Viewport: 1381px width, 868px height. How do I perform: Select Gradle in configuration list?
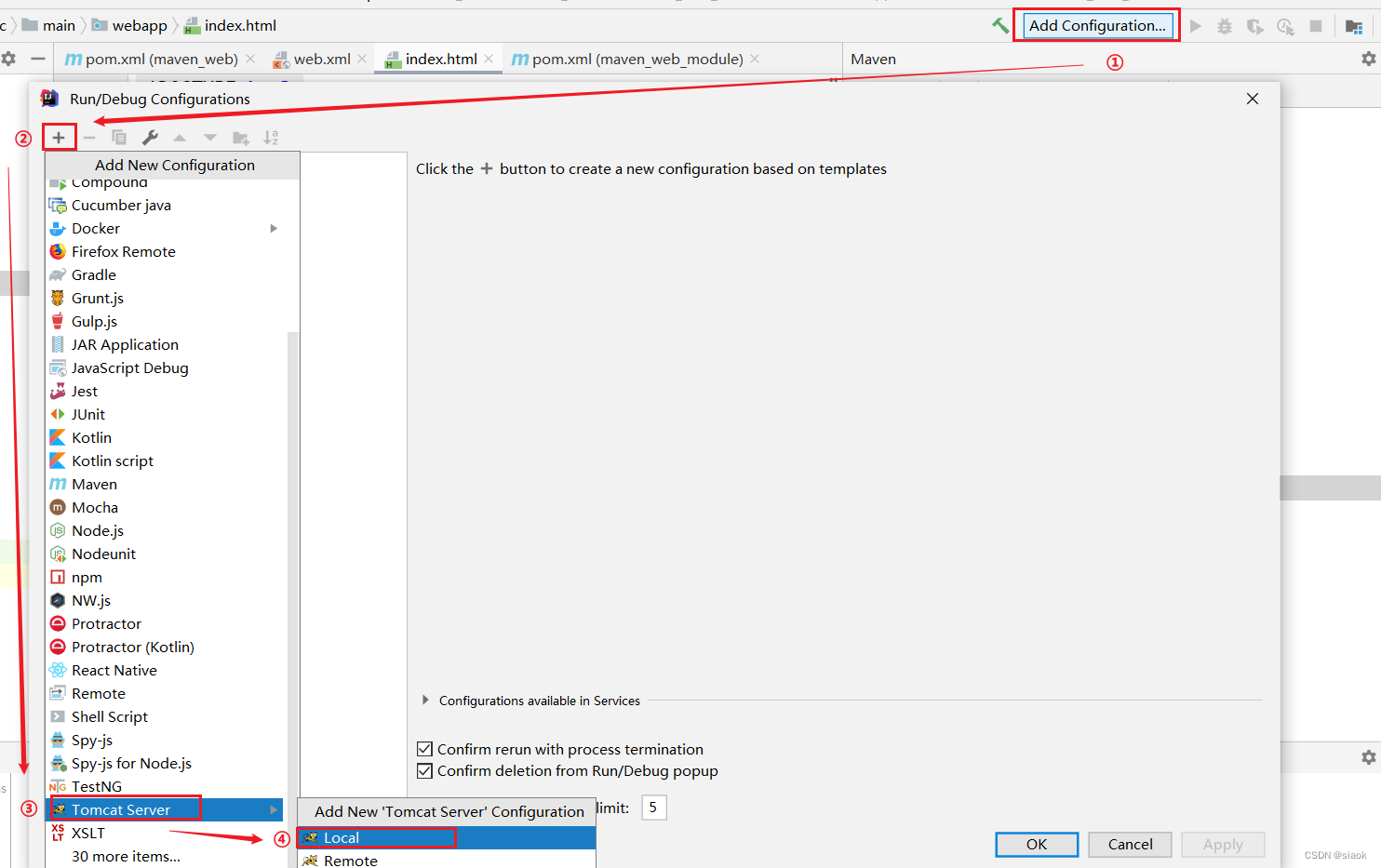point(165,274)
